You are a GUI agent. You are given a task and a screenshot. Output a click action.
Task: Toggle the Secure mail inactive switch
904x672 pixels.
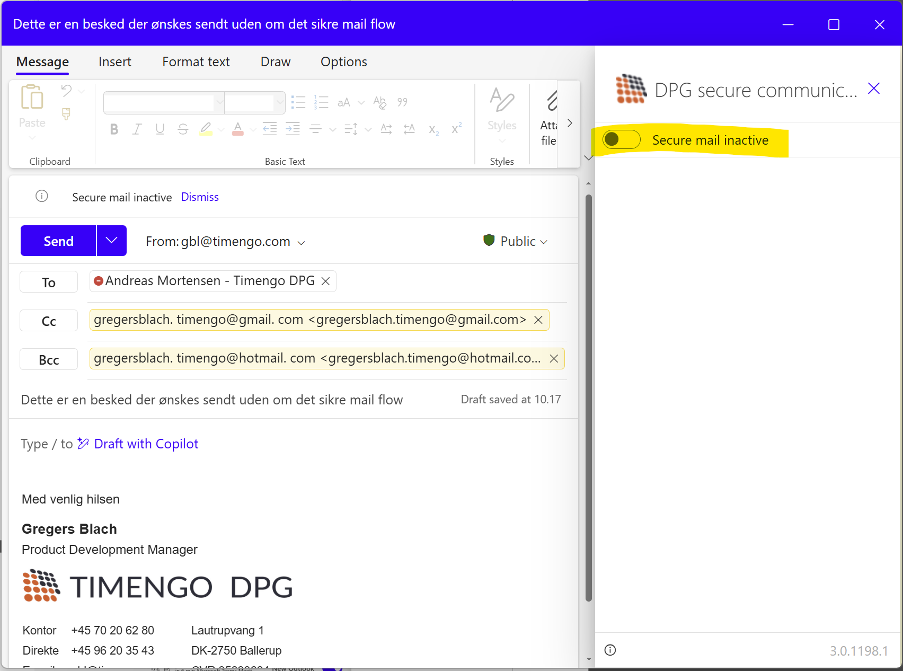[x=621, y=140]
